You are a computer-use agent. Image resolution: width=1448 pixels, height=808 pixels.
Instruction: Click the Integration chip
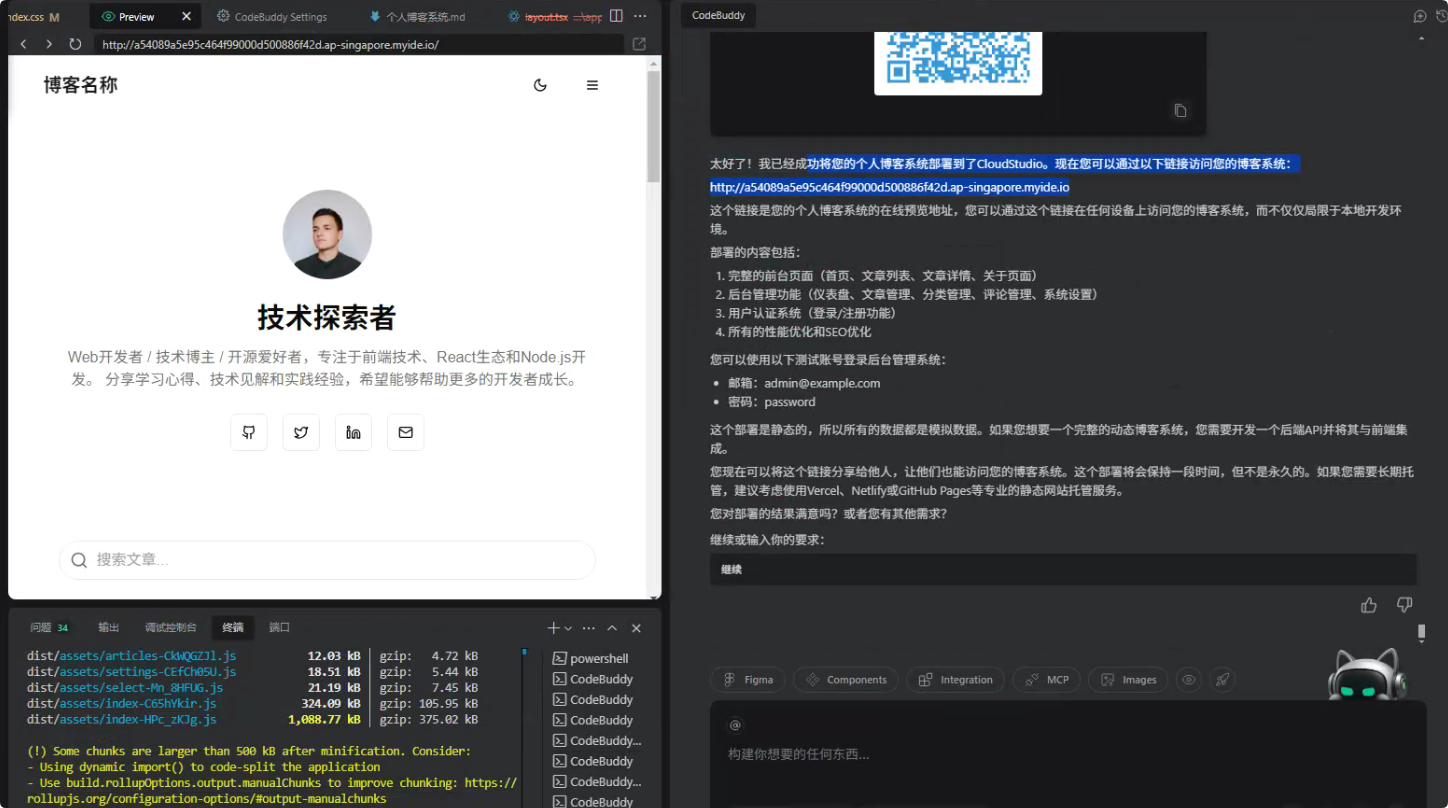[x=955, y=680]
